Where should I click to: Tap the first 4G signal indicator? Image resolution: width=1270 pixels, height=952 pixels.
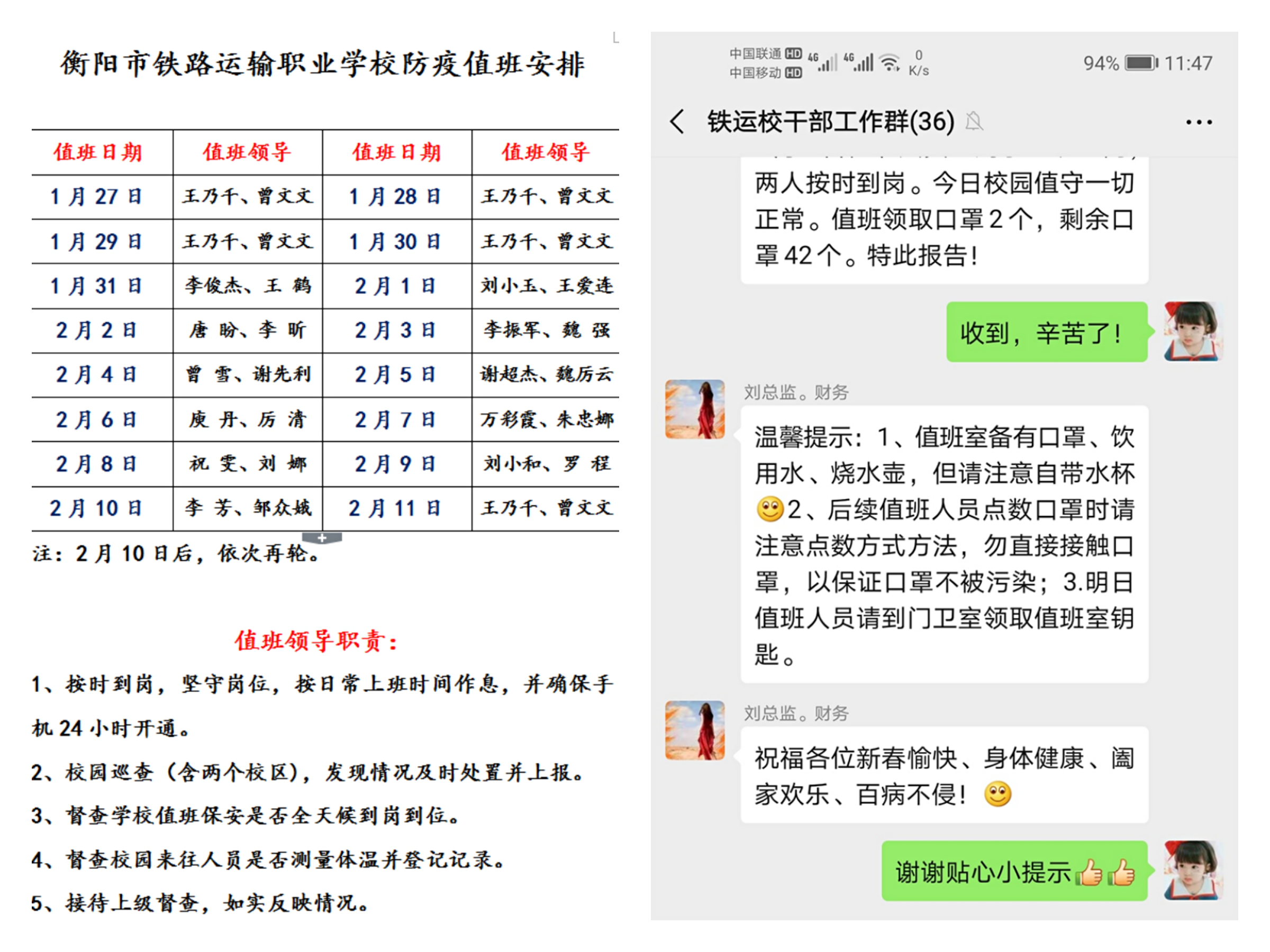click(822, 62)
